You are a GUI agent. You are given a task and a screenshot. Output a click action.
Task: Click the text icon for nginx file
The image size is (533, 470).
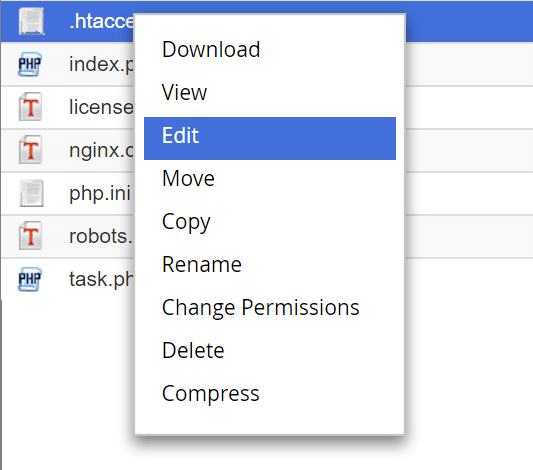pos(30,150)
